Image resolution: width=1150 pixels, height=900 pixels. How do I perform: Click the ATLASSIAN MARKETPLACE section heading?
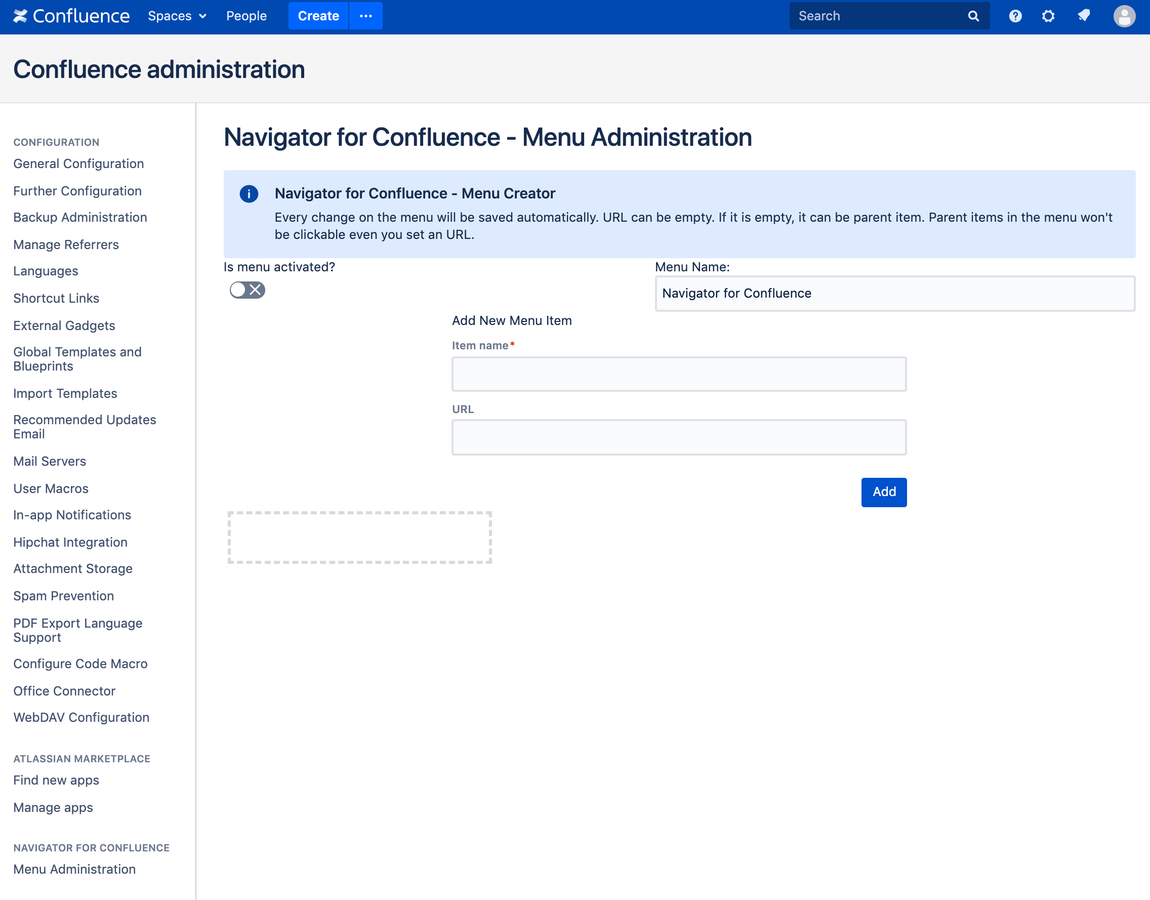[x=81, y=758]
